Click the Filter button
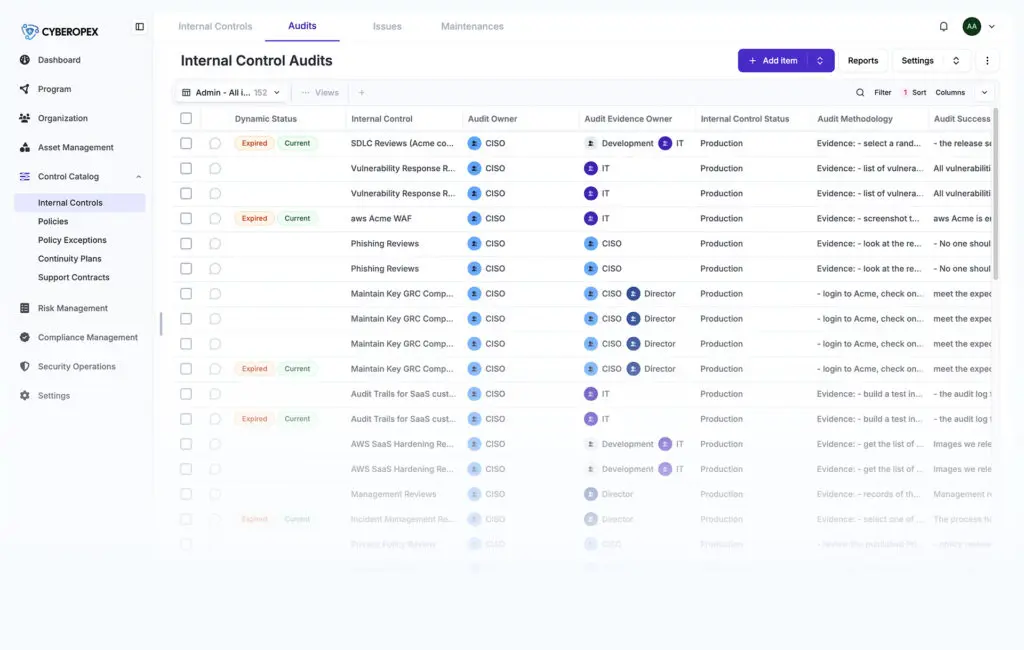The width and height of the screenshot is (1024, 650). (x=882, y=93)
